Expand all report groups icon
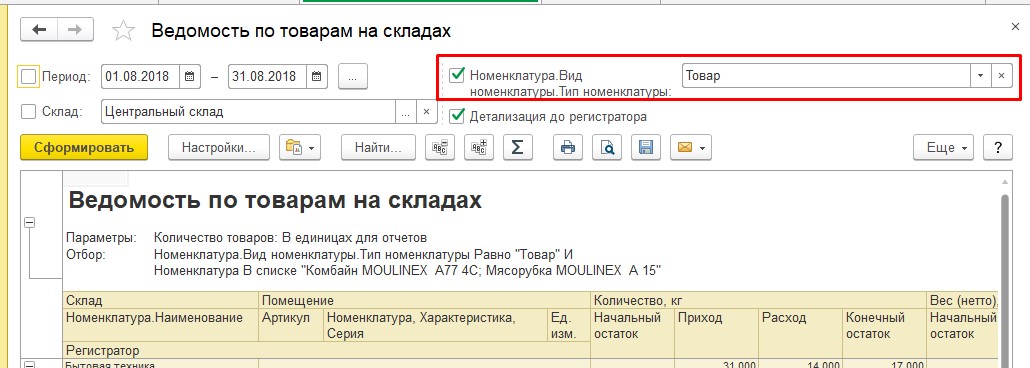Image resolution: width=1030 pixels, height=368 pixels. click(x=479, y=147)
